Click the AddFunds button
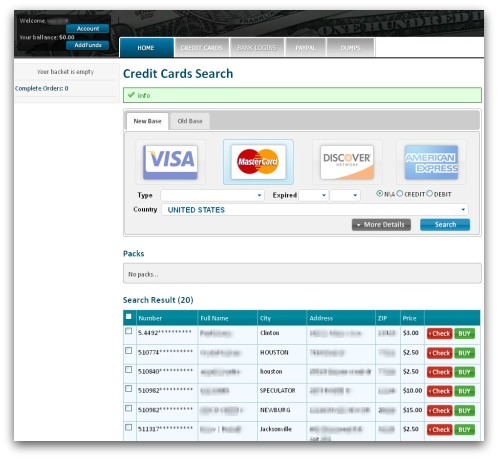Image resolution: width=498 pixels, height=459 pixels. point(88,45)
